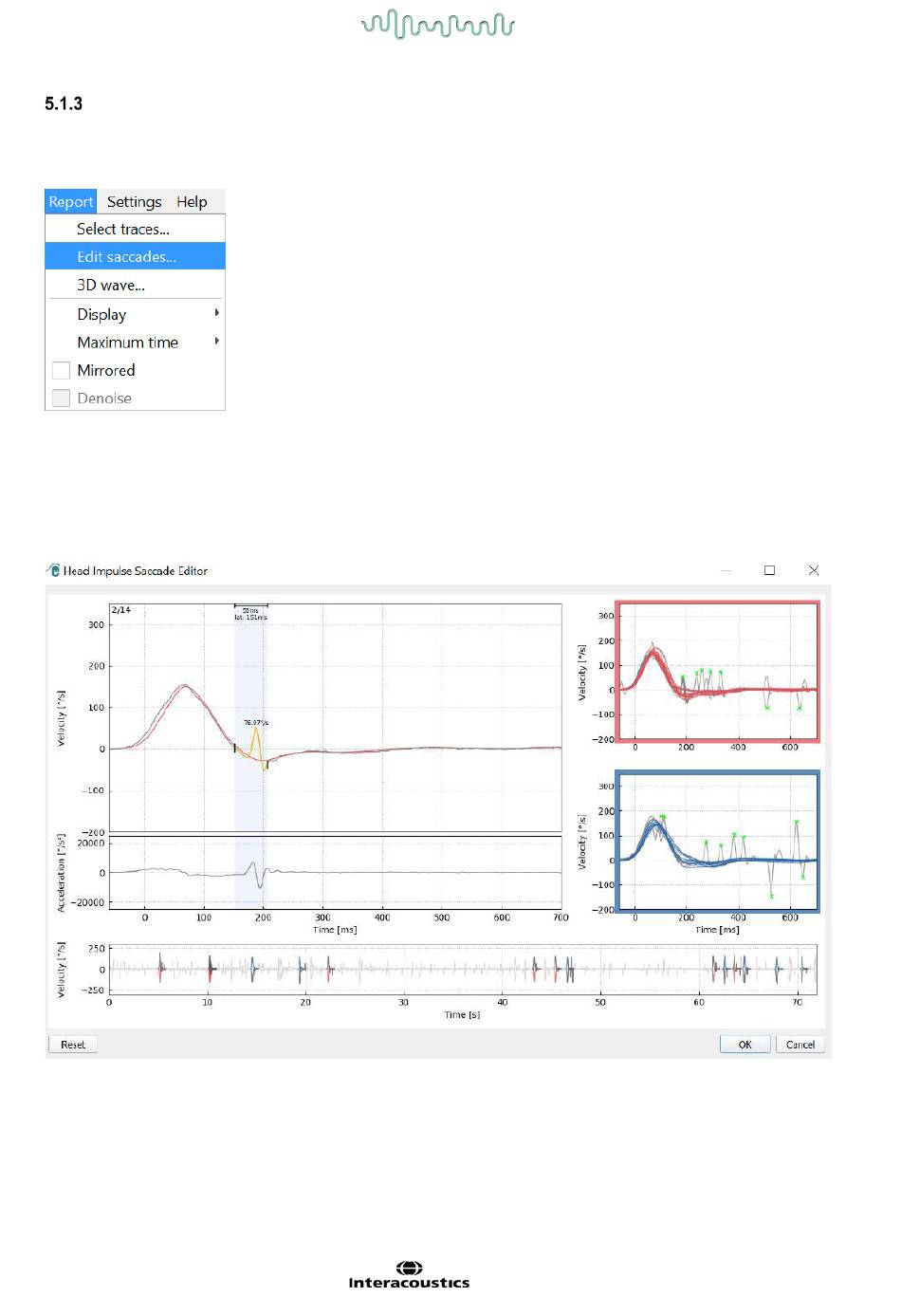Click Cancel in the Saccade Editor
The image size is (901, 1316).
coord(800,1045)
